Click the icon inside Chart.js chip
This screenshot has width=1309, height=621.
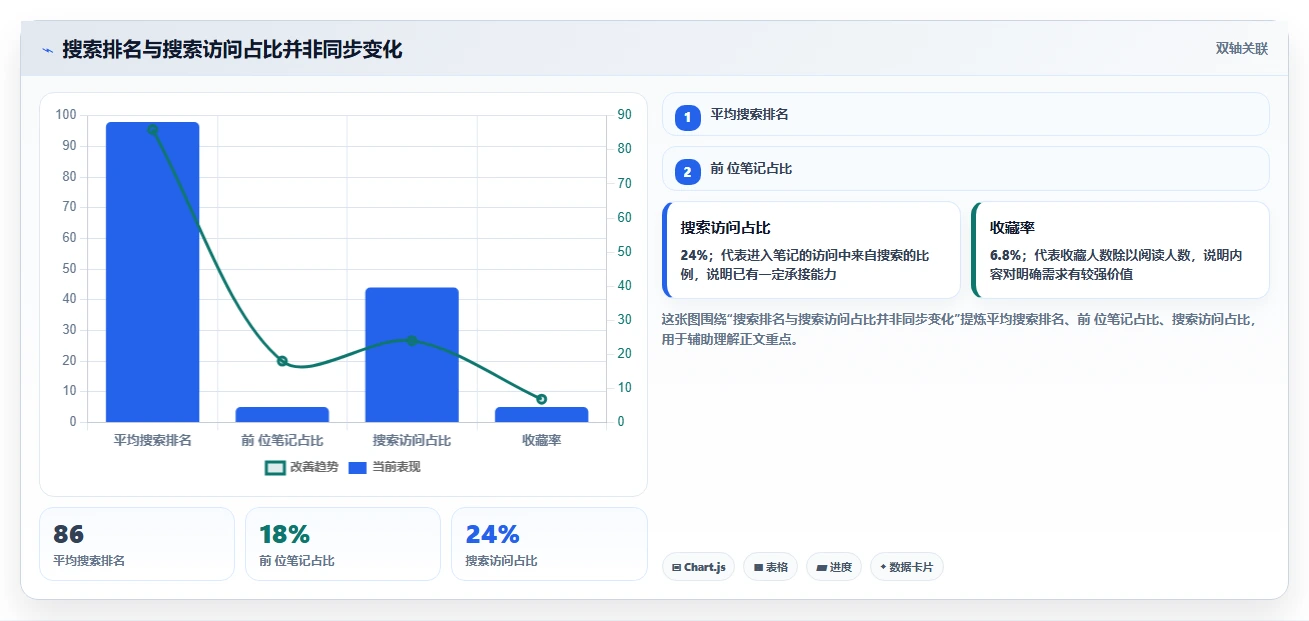click(x=677, y=568)
